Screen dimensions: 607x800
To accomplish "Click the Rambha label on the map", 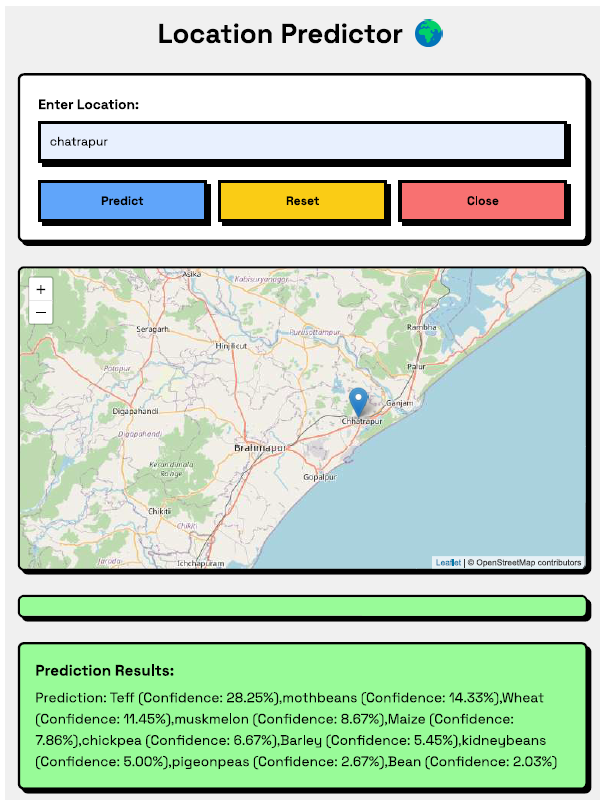I will pyautogui.click(x=422, y=327).
